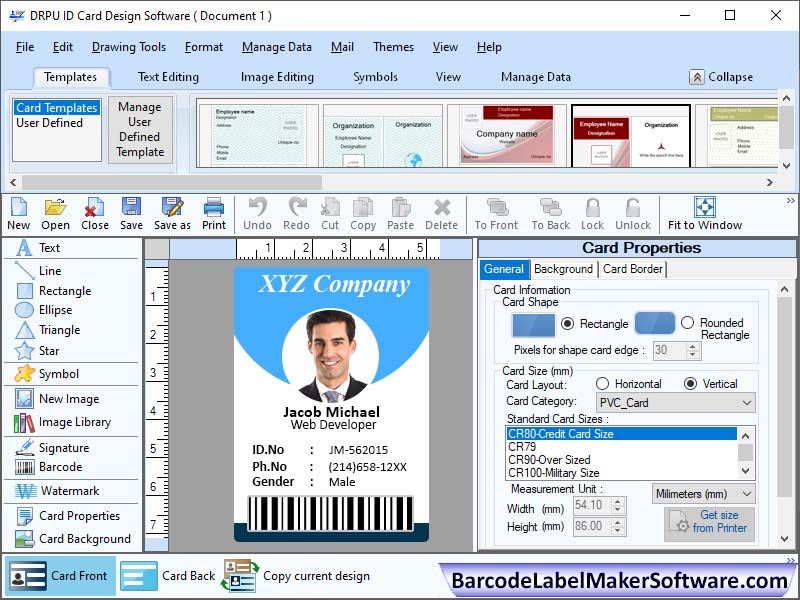Send object To Back
800x600 pixels.
tap(551, 213)
